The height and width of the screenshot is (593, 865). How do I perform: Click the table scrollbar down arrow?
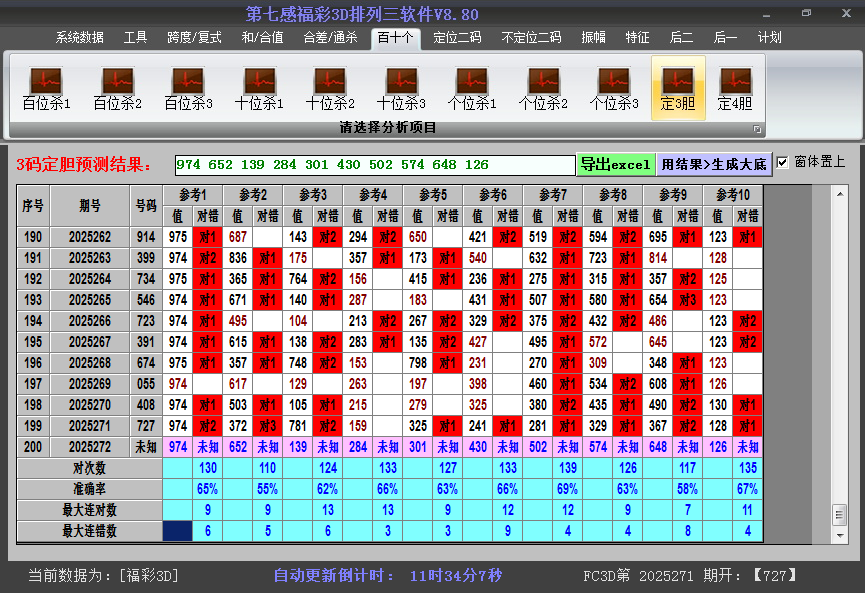pyautogui.click(x=839, y=531)
